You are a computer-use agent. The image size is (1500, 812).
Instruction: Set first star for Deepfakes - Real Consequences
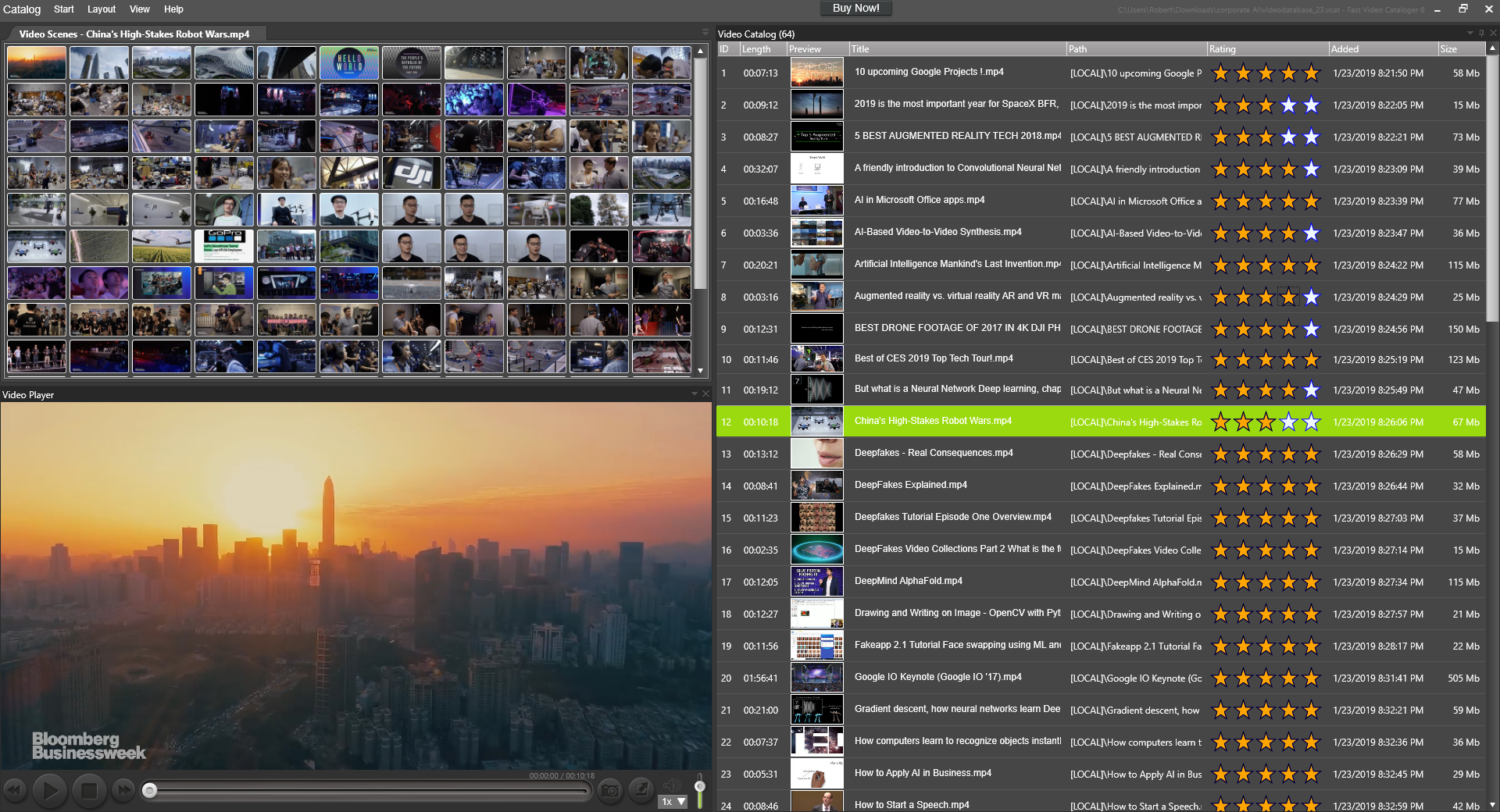1220,454
